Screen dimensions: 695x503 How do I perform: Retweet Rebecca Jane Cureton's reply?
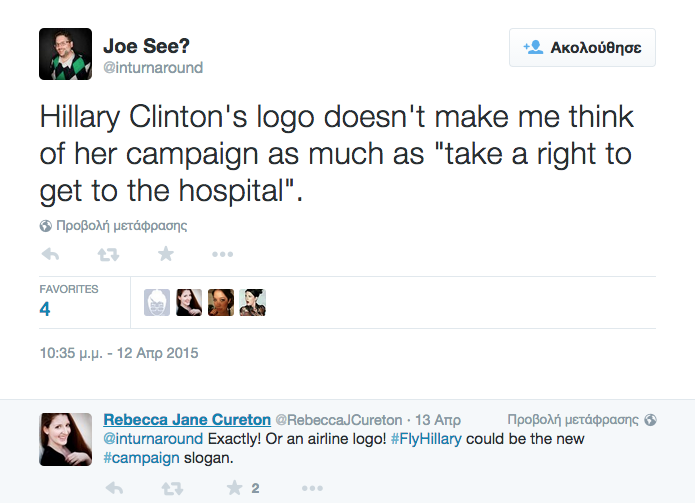(x=172, y=488)
